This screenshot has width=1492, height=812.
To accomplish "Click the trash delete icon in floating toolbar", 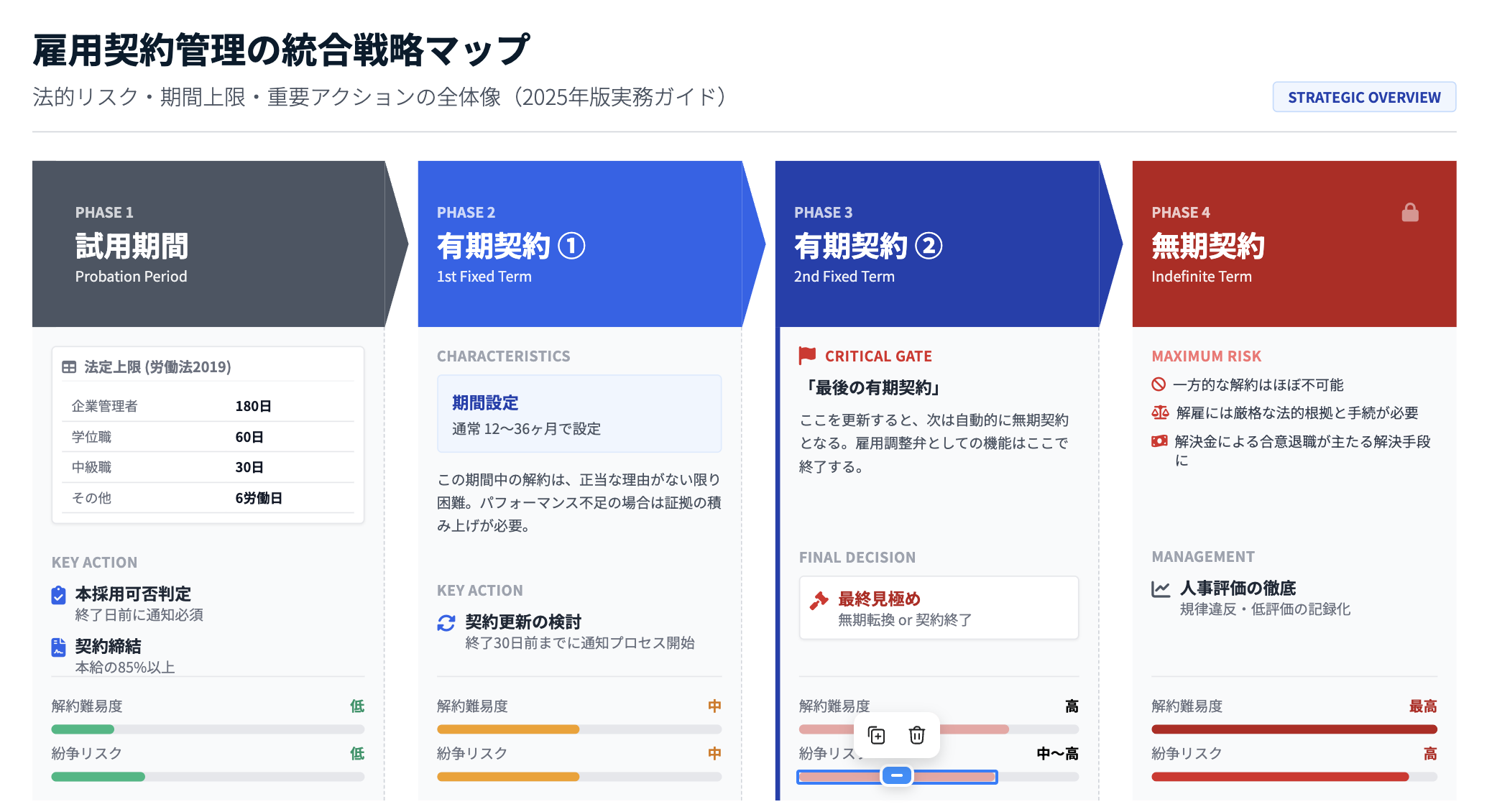I will tap(916, 735).
